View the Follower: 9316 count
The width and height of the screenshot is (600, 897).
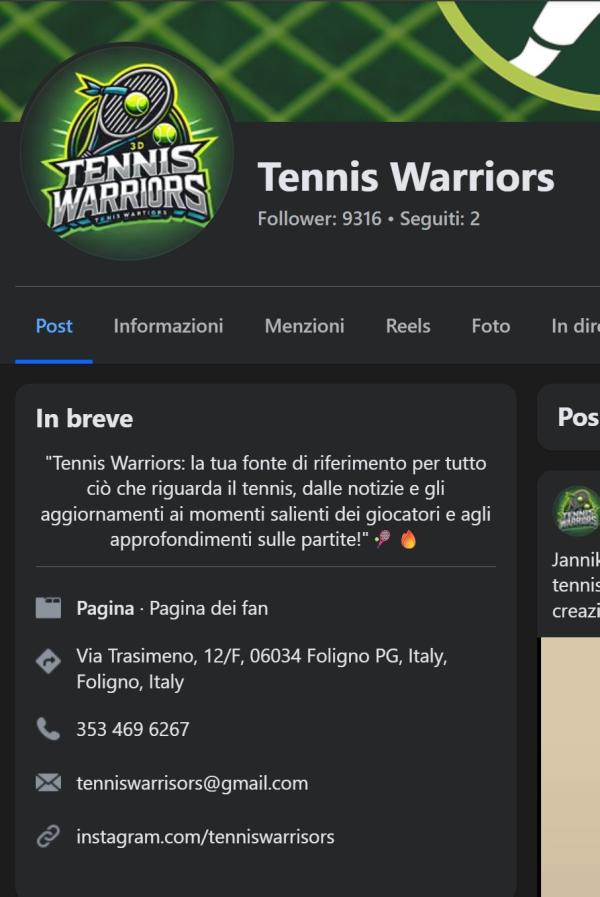[x=319, y=219]
